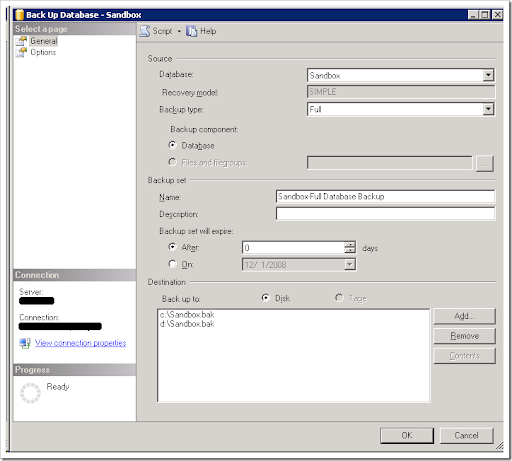
Task: Click the disabled Recovery model field
Action: click(x=401, y=92)
